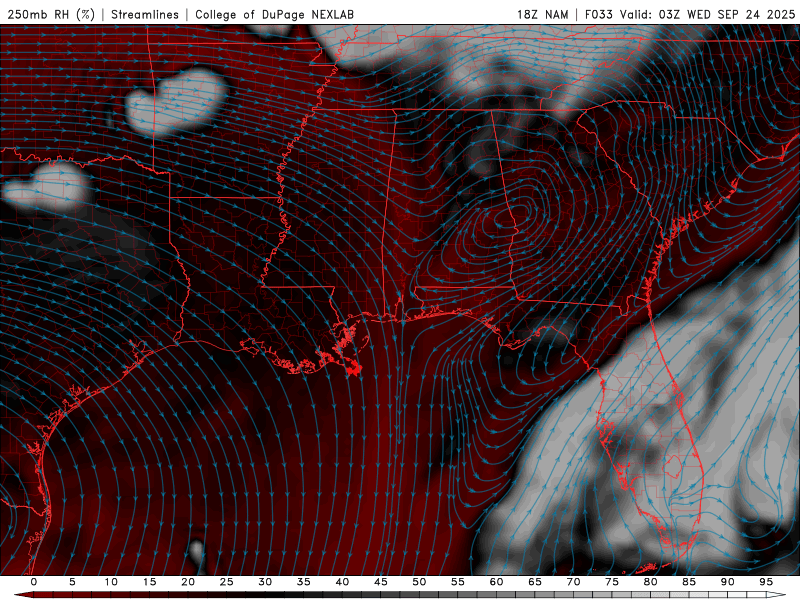Viewport: 800px width, 600px height.
Task: Click the '90' tick label on color bar
Action: pos(728,582)
